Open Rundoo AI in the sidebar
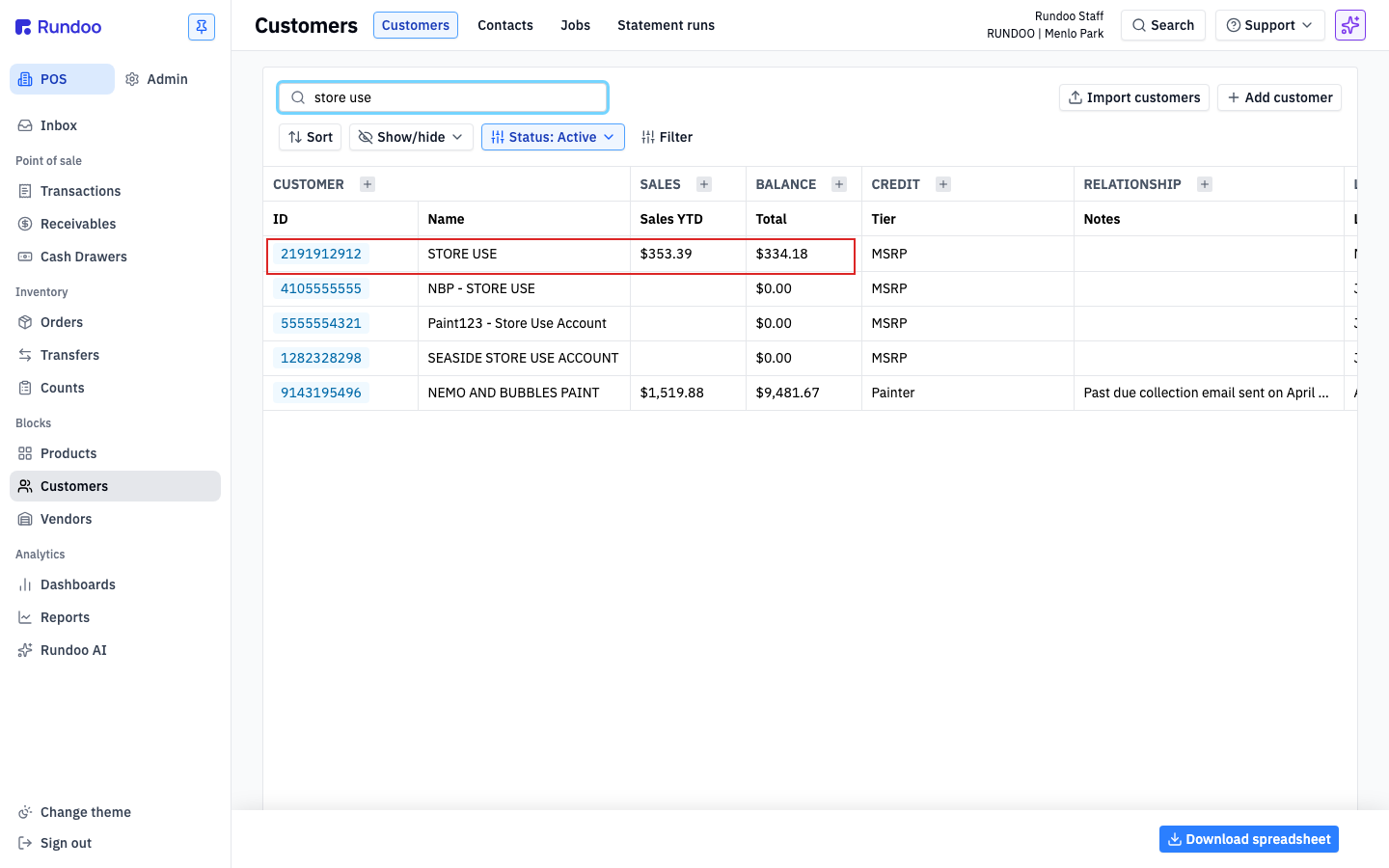The image size is (1389, 868). pos(115,650)
